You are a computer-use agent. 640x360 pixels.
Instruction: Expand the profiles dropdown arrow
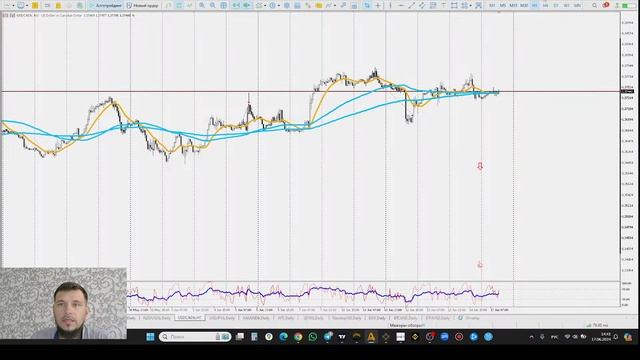[27, 5]
